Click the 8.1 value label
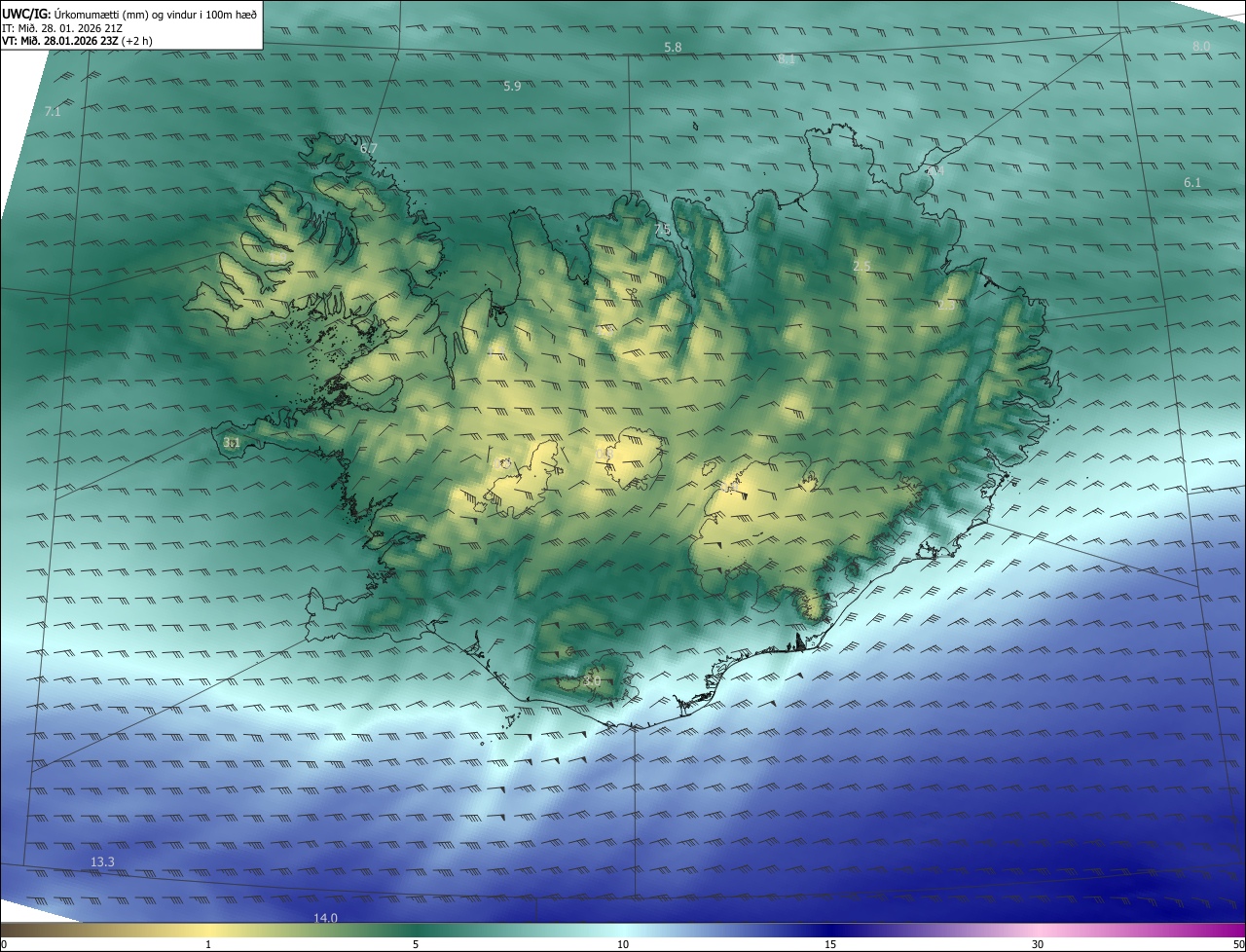1246x952 pixels. tap(787, 59)
